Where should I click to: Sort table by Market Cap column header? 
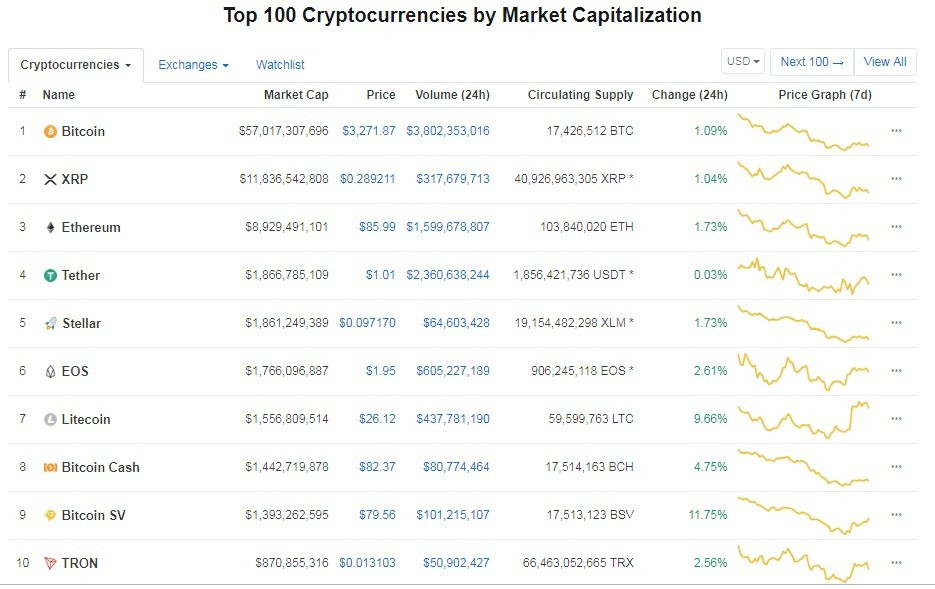[x=296, y=95]
